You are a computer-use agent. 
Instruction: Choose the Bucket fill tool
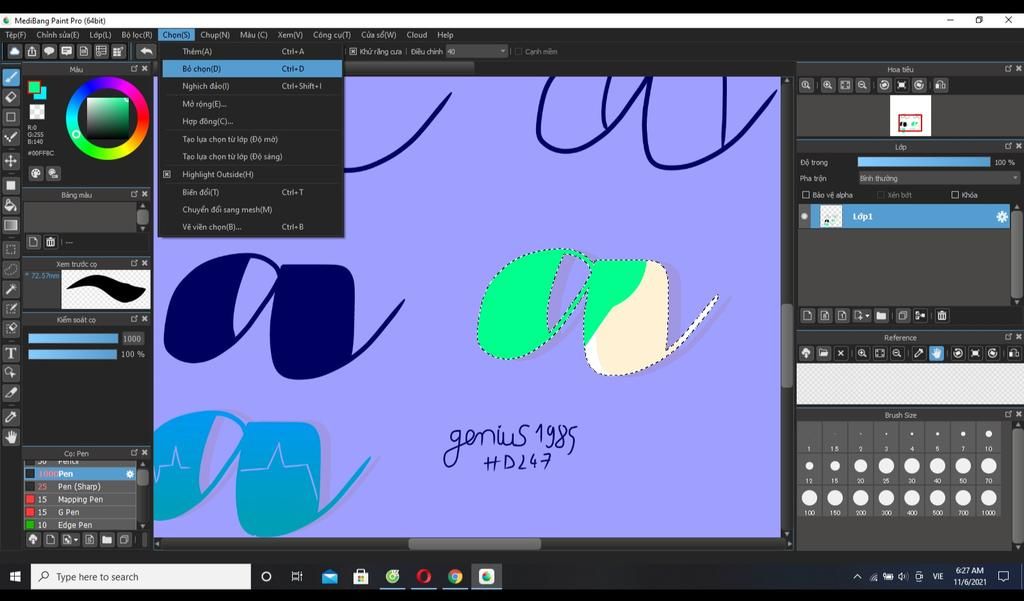pos(11,205)
